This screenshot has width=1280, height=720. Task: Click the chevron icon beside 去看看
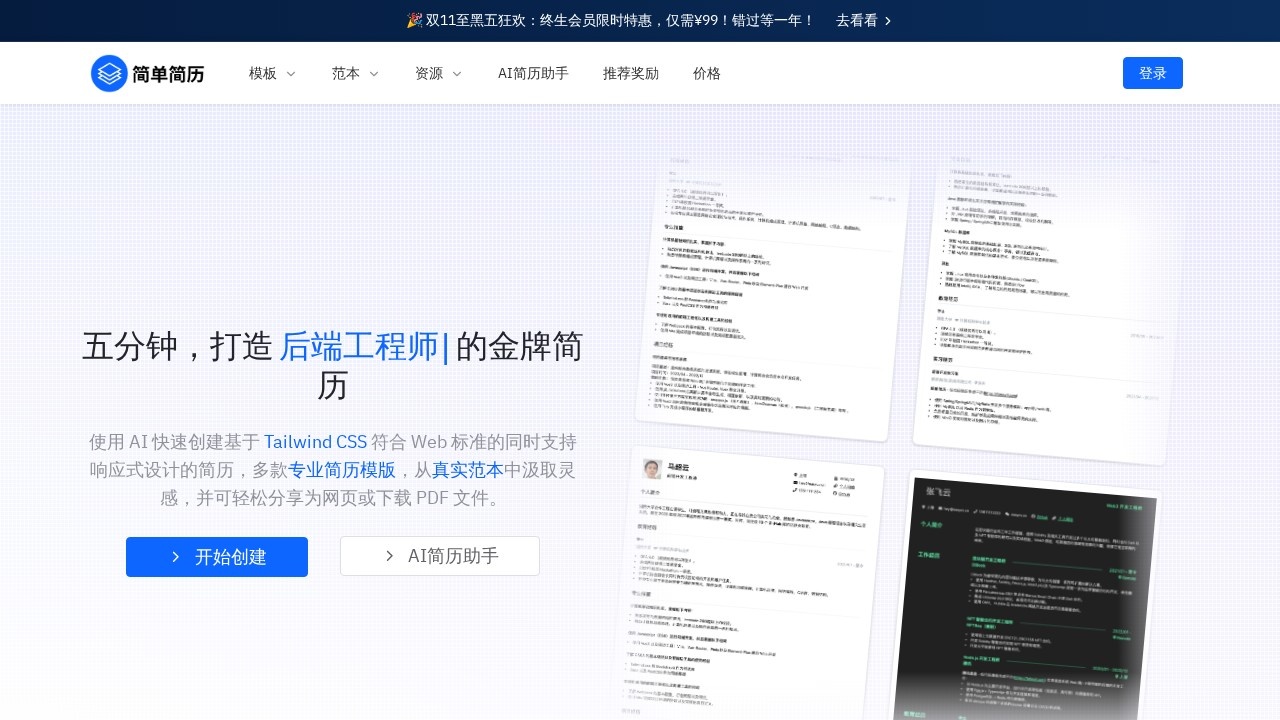point(888,21)
